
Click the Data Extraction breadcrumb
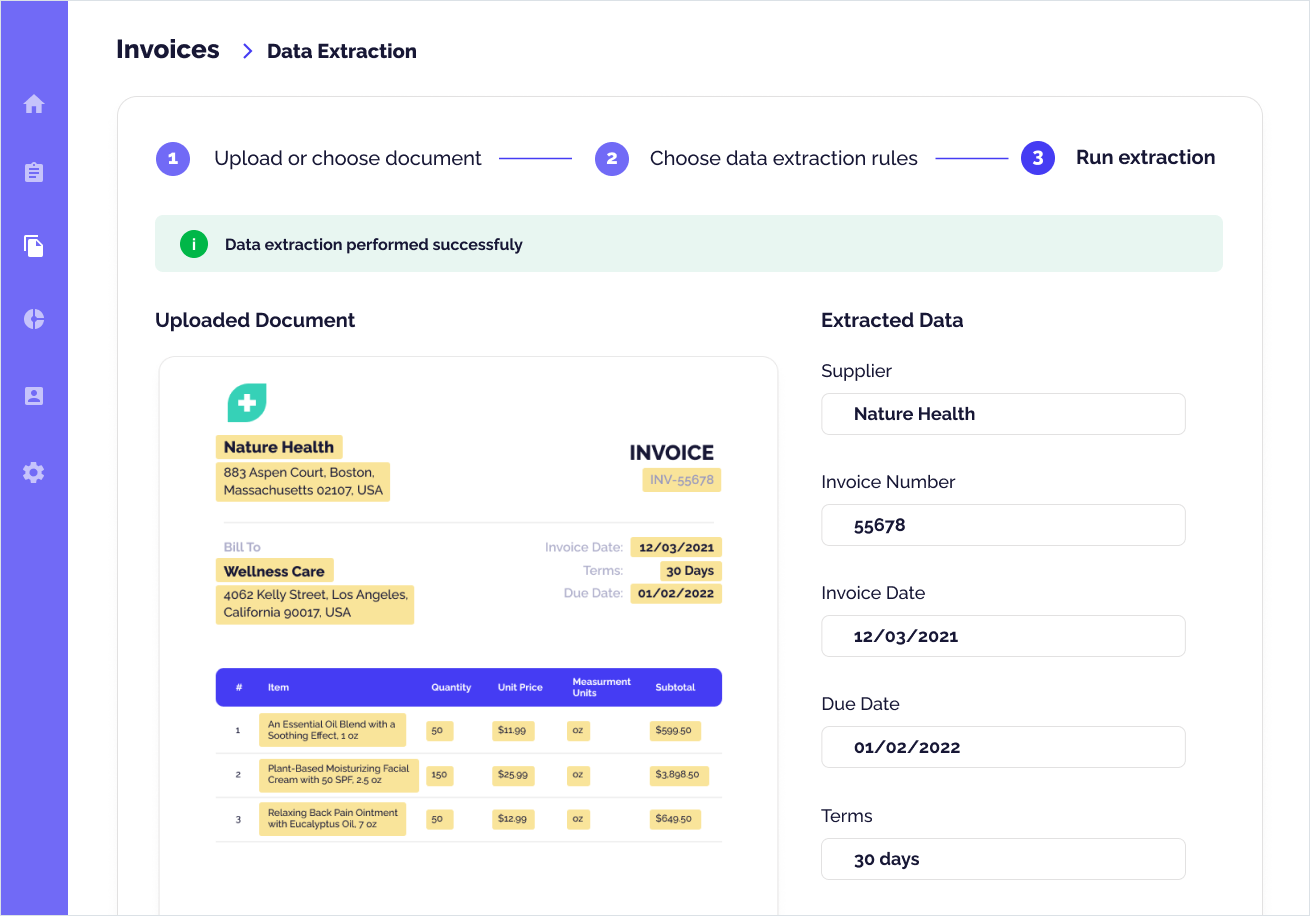[342, 51]
